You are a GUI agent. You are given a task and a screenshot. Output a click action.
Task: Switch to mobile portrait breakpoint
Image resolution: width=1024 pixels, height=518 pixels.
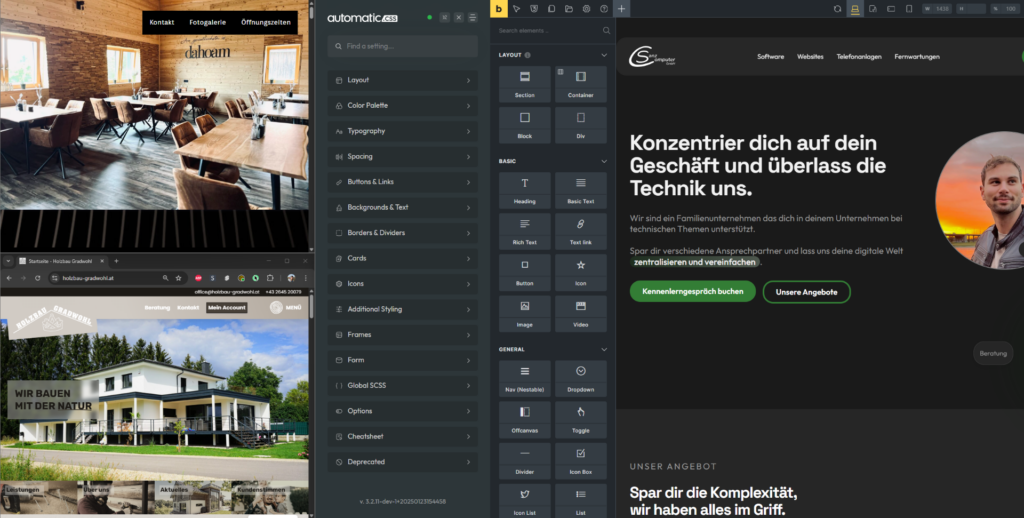908,9
